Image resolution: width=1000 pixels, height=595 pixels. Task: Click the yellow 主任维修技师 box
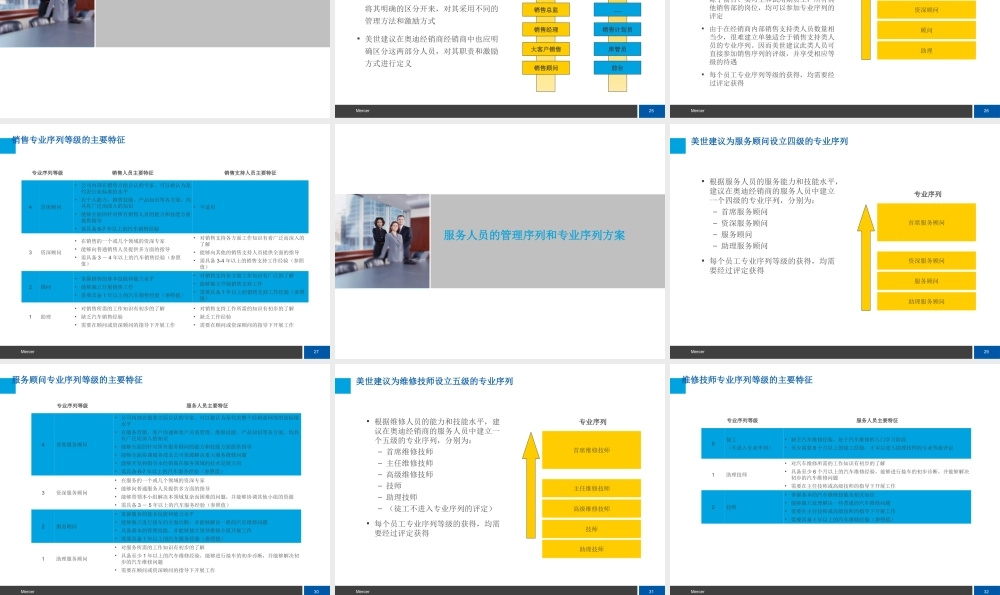pos(591,488)
